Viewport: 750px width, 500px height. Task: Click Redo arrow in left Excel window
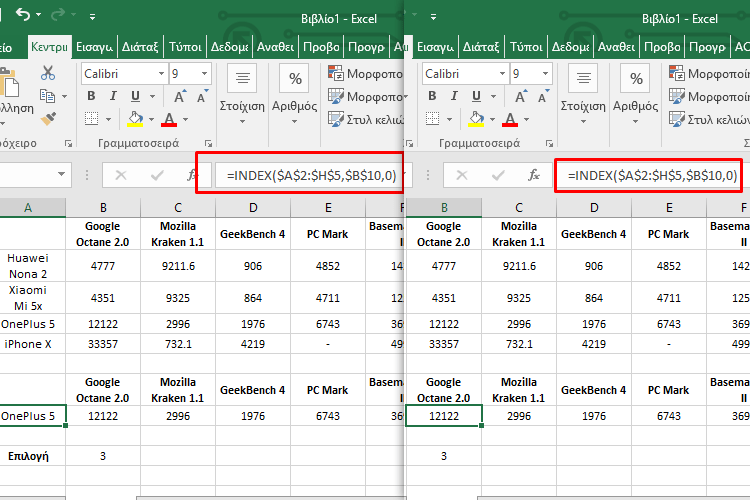(57, 15)
